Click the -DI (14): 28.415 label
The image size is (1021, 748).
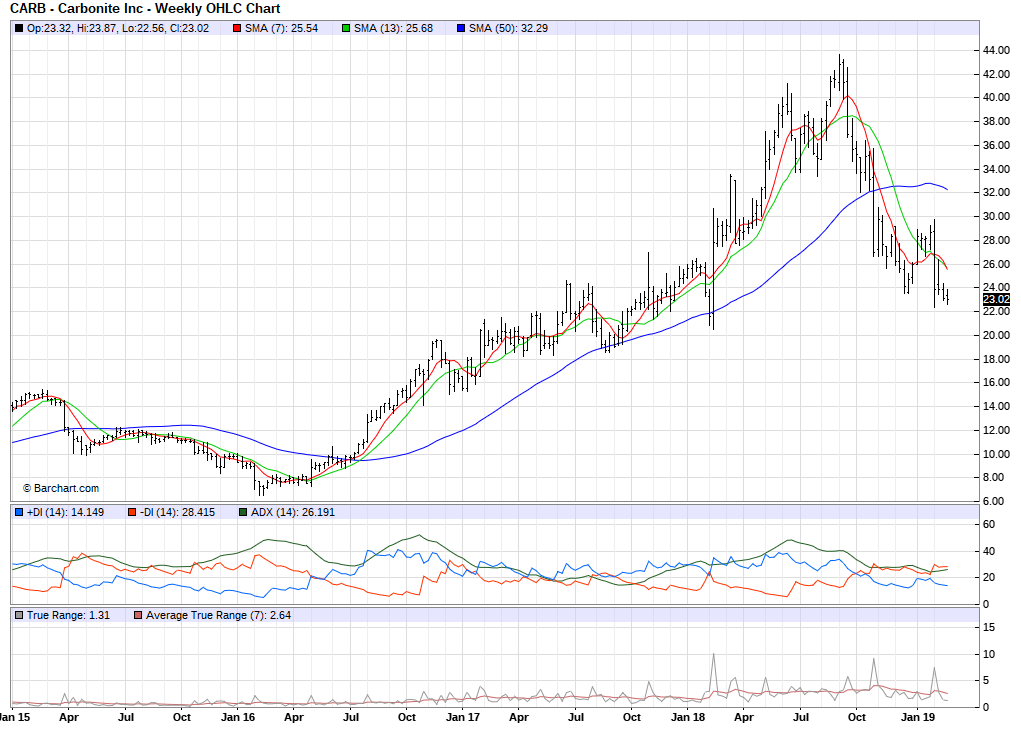pos(177,512)
